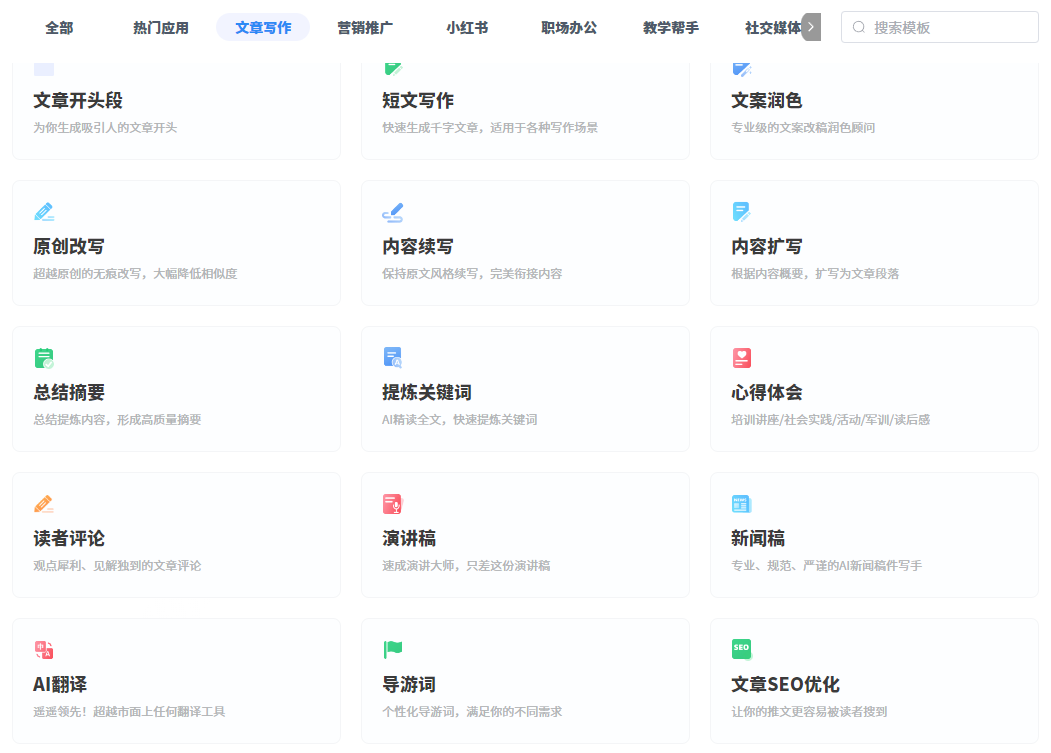Launch the 文章SEO优化 template title
Screen dimensions: 1051x753
[x=785, y=685]
